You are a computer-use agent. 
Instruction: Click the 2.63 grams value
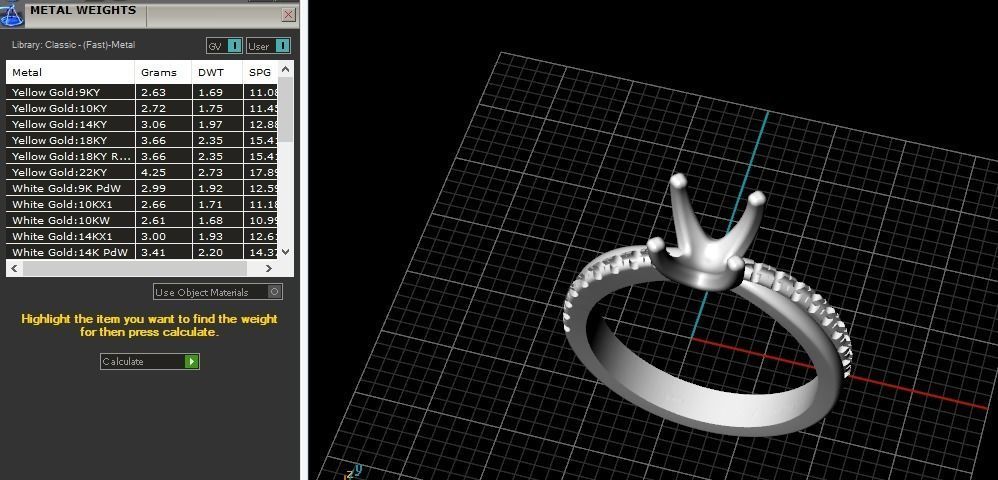(153, 92)
